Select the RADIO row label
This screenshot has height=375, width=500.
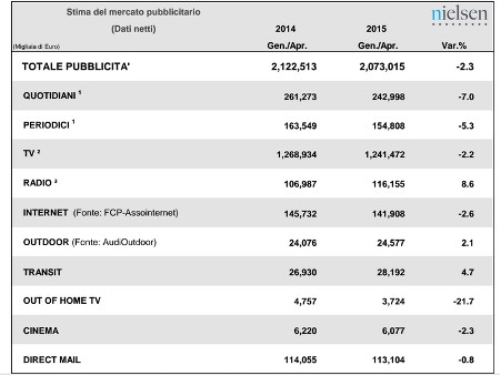coord(40,183)
